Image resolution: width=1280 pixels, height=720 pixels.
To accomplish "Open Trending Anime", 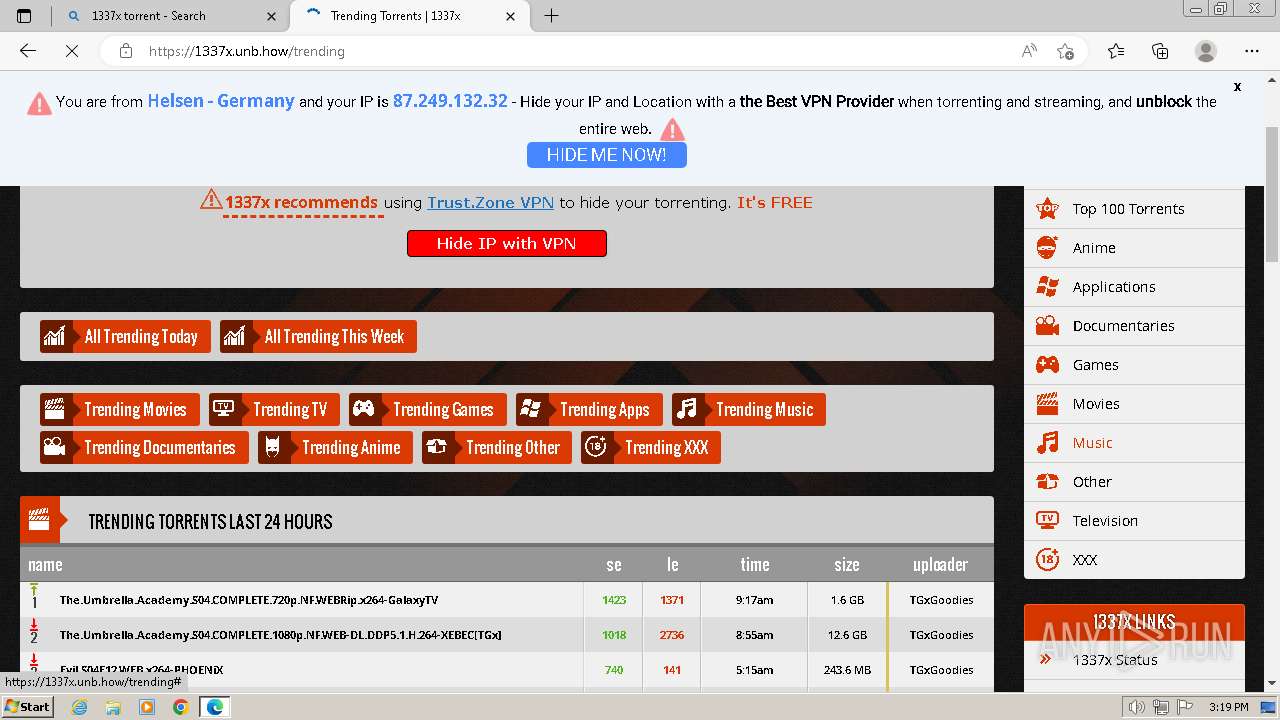I will coord(335,447).
